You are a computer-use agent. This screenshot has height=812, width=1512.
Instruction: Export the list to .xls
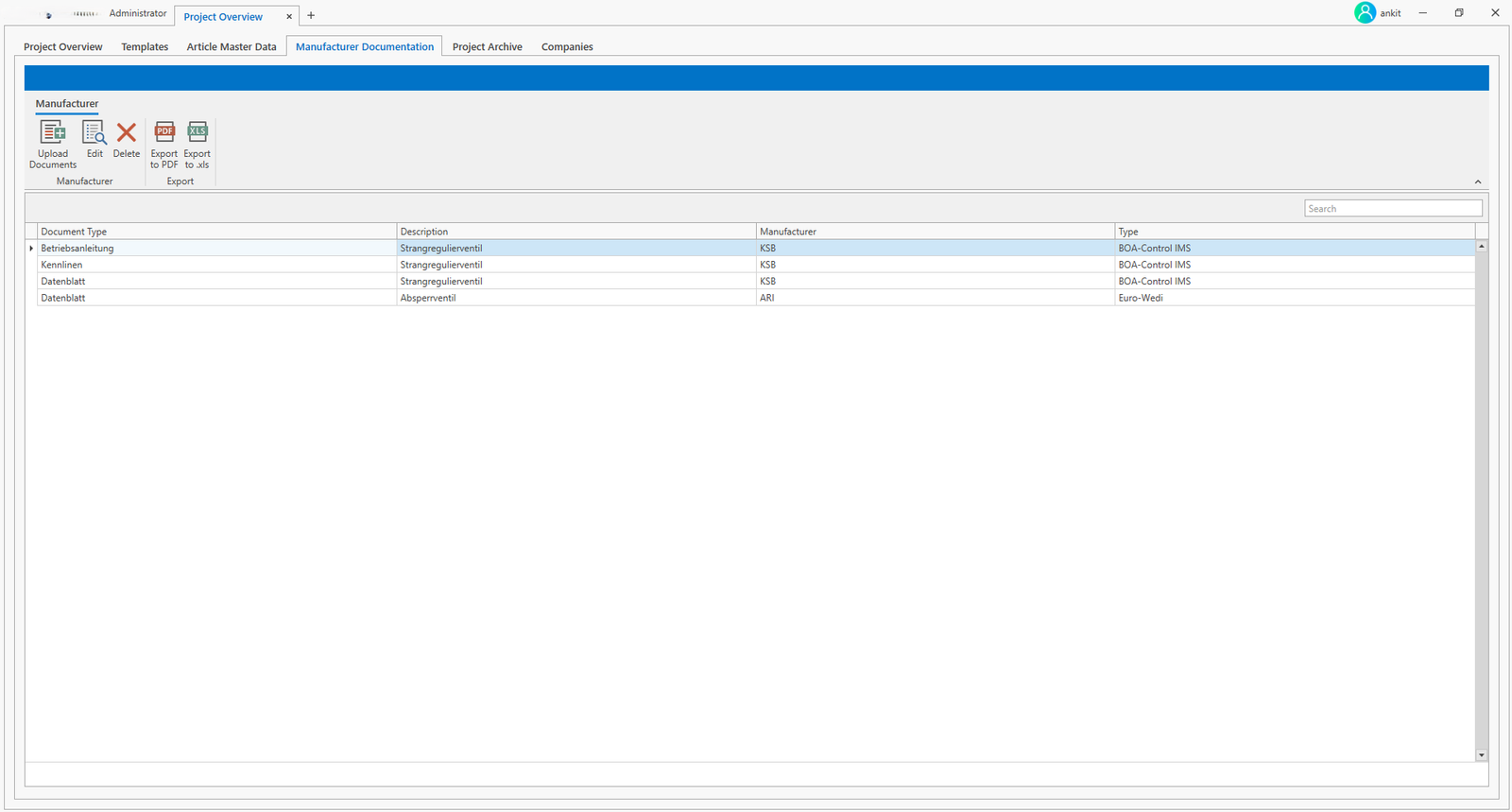(x=198, y=133)
